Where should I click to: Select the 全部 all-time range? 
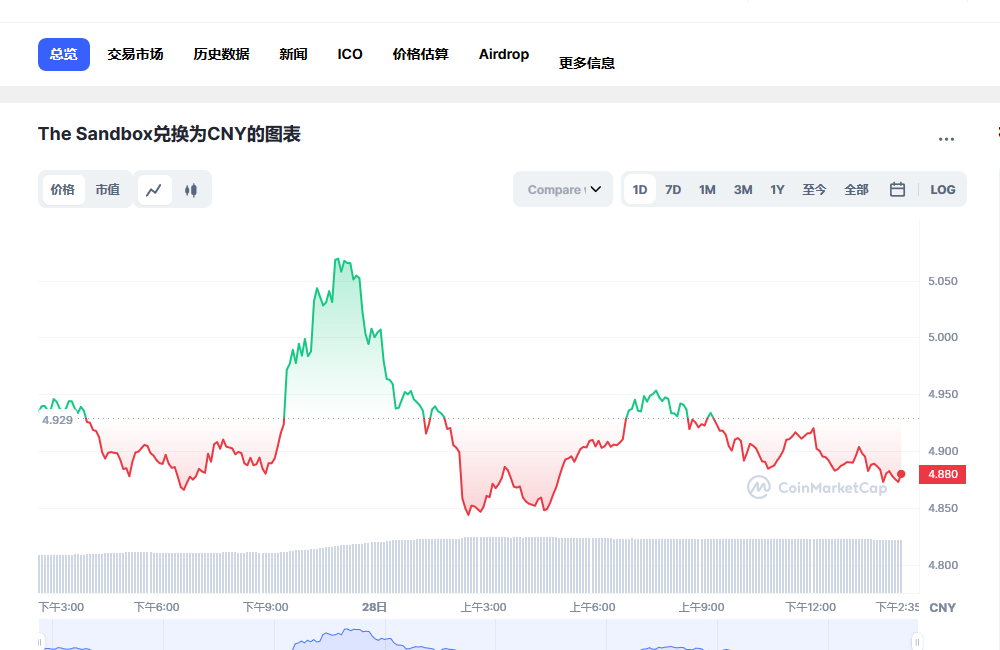(x=857, y=189)
